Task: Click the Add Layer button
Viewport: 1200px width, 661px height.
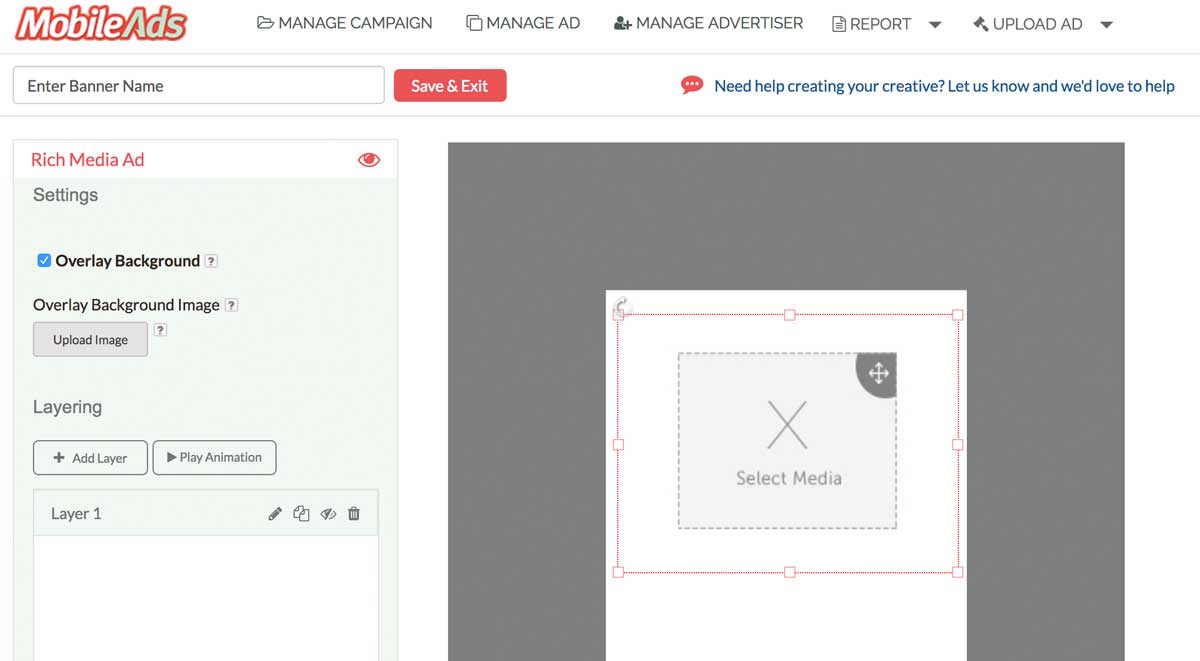Action: click(x=90, y=458)
